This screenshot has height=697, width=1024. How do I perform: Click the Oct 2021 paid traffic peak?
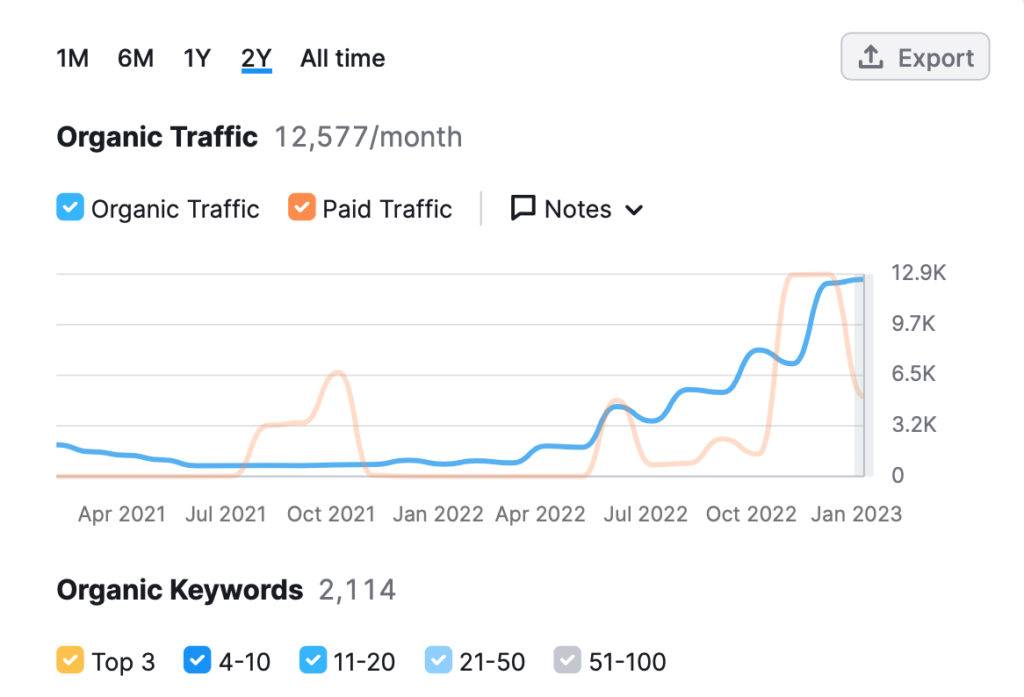coord(337,373)
